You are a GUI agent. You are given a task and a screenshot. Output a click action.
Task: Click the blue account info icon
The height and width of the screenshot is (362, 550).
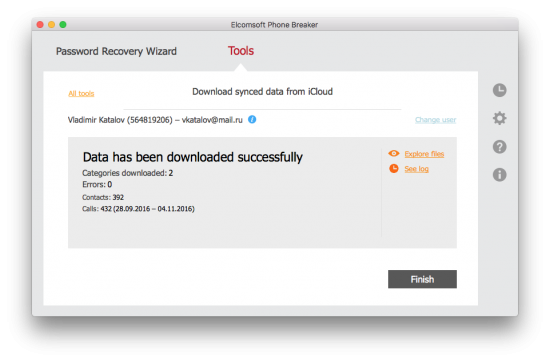(x=252, y=120)
